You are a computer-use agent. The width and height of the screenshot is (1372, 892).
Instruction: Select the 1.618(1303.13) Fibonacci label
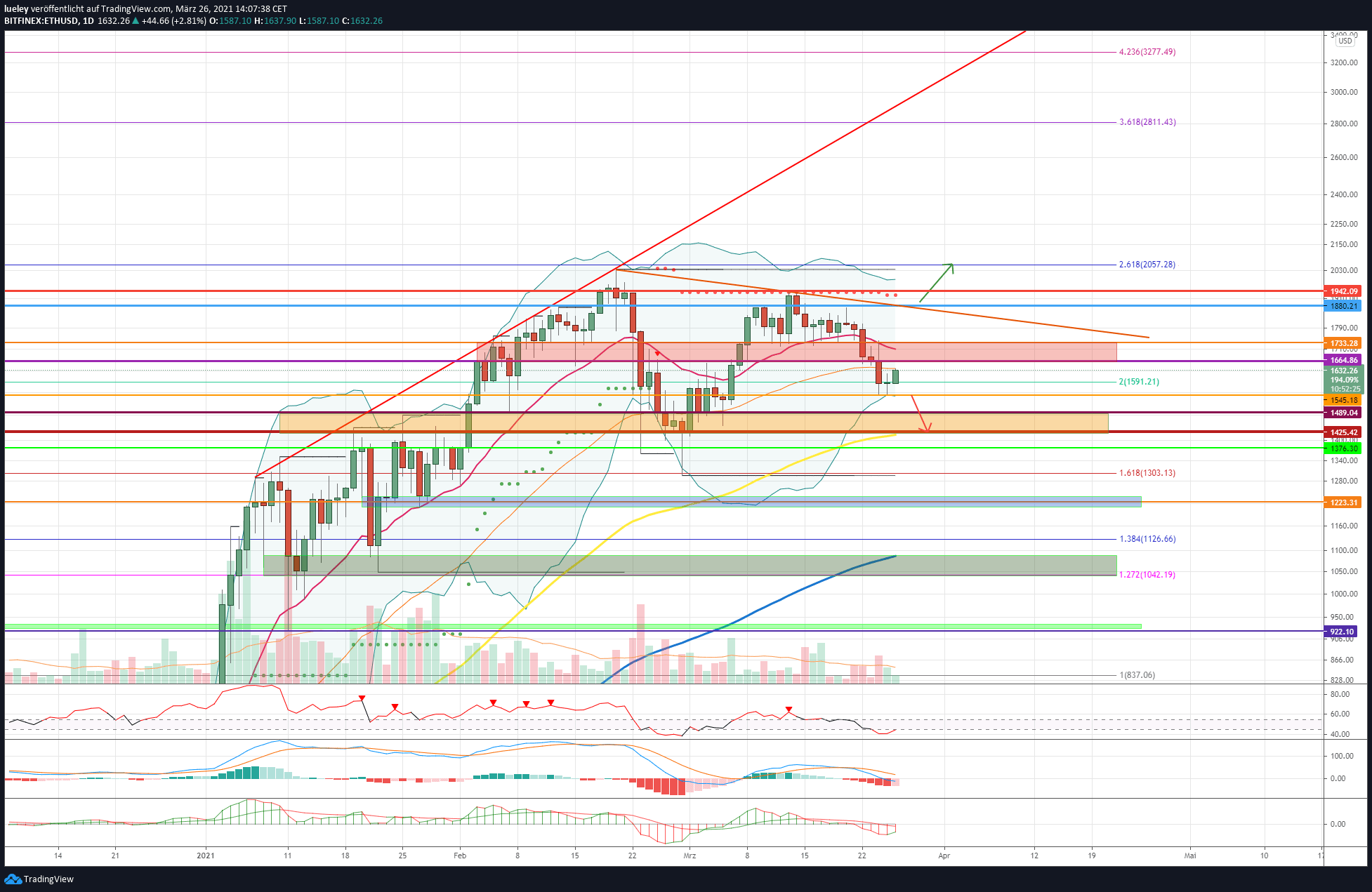coord(1147,473)
